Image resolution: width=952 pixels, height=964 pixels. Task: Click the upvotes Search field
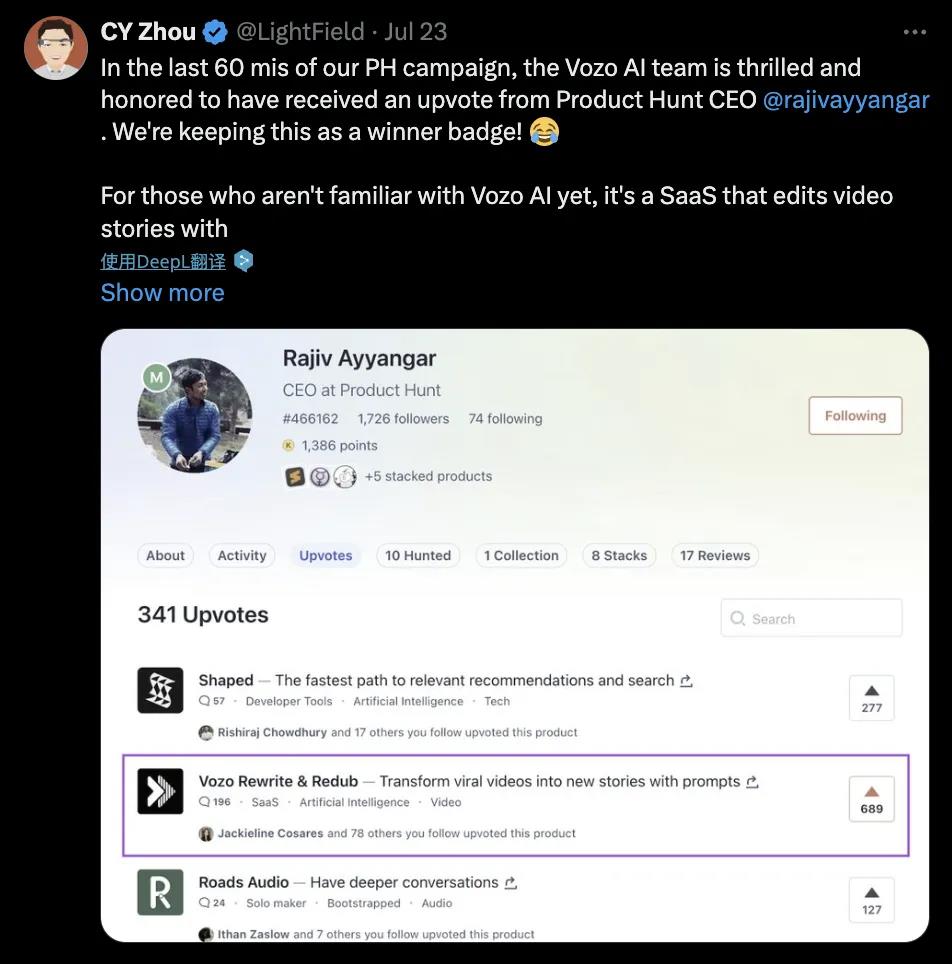click(811, 619)
